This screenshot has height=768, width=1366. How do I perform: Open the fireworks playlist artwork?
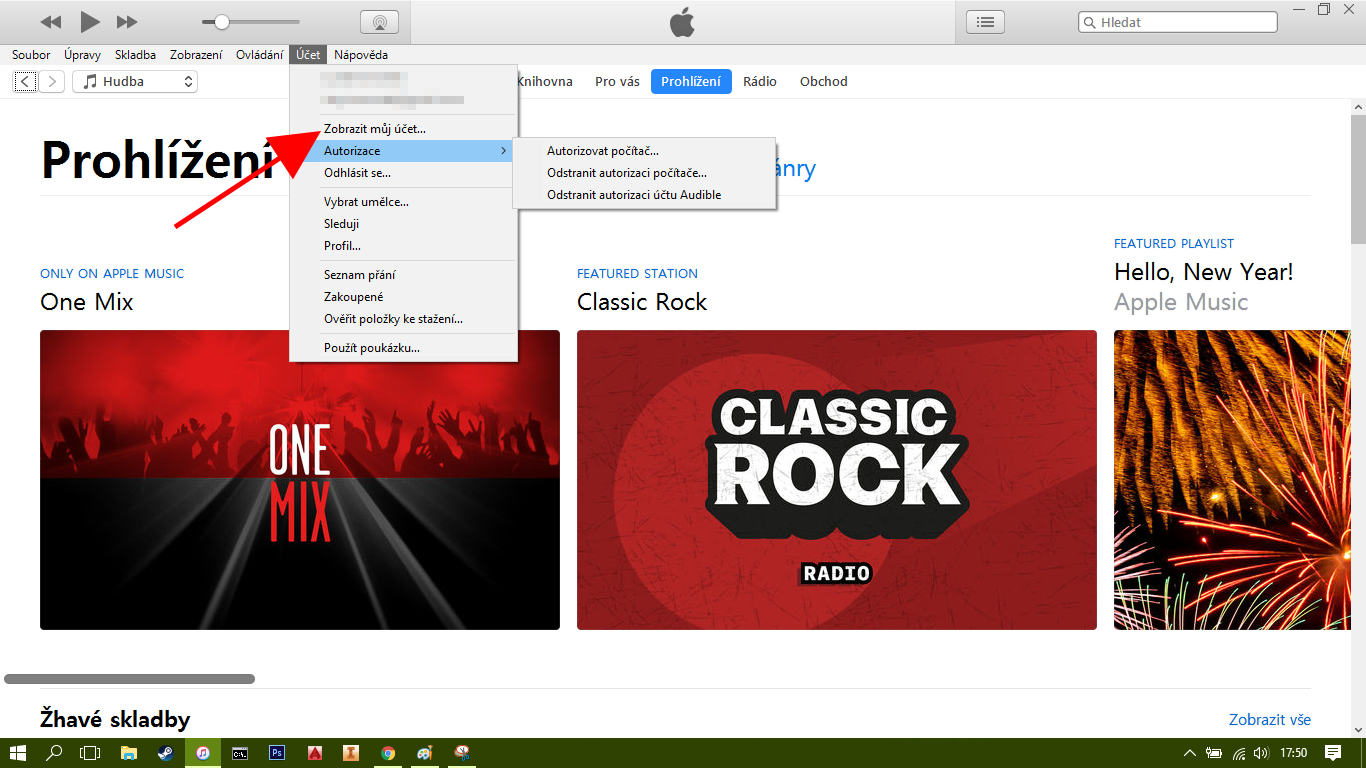coord(1232,480)
